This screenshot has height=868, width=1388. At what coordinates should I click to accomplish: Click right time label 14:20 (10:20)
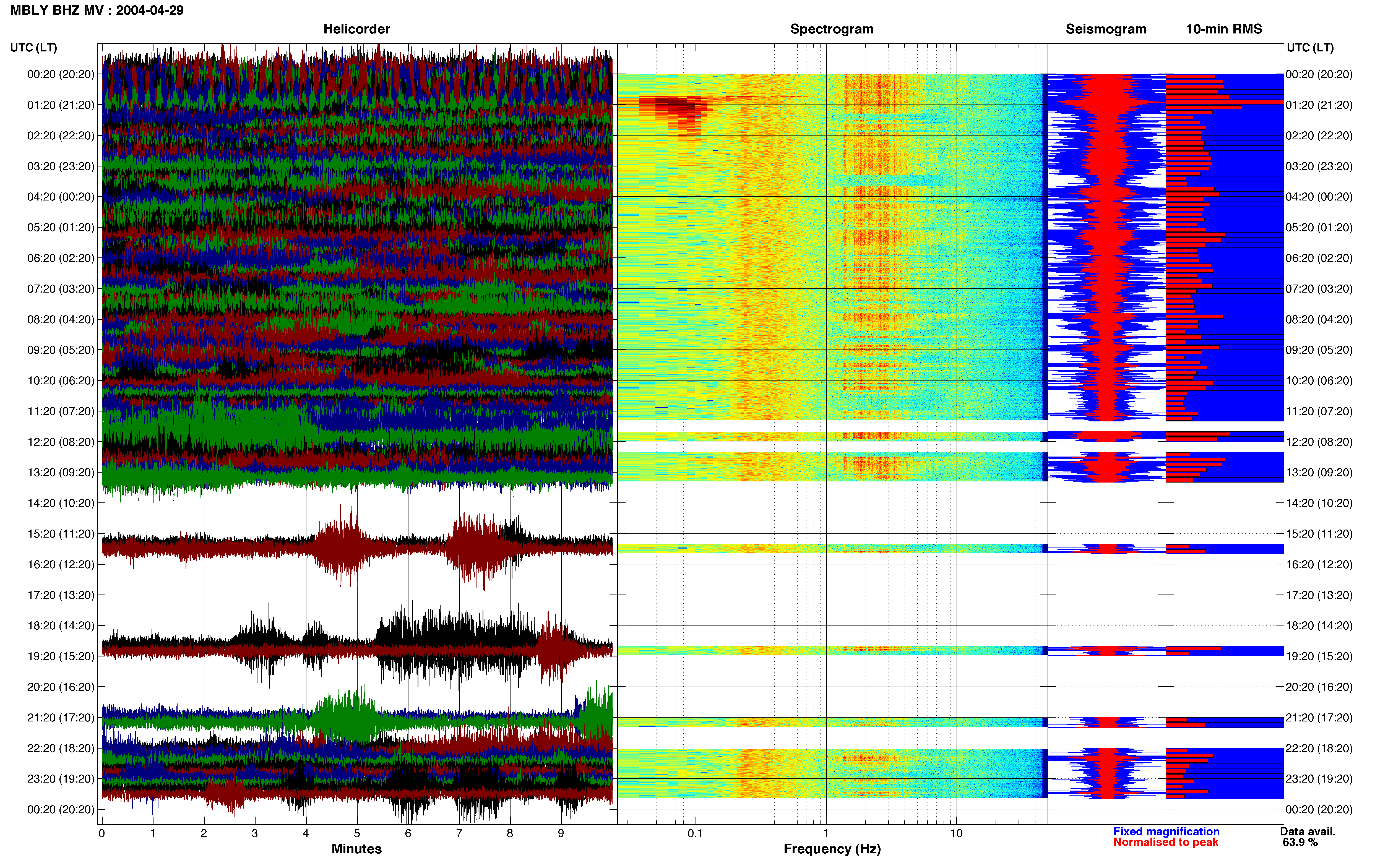[x=1319, y=504]
